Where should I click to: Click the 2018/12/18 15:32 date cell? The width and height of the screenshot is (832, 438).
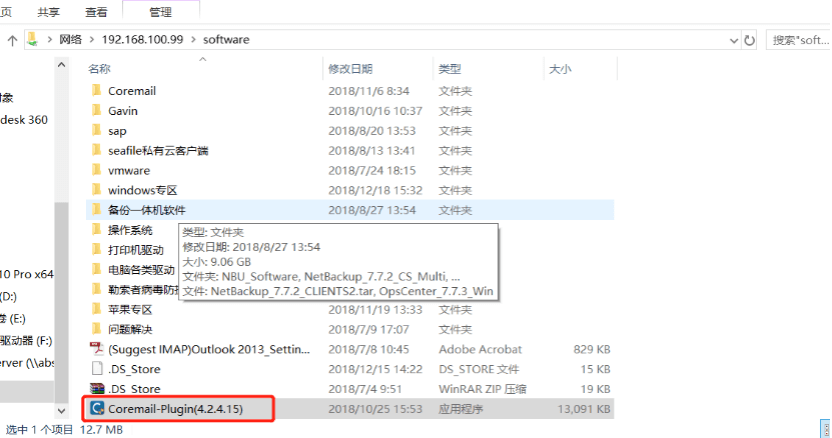(375, 190)
